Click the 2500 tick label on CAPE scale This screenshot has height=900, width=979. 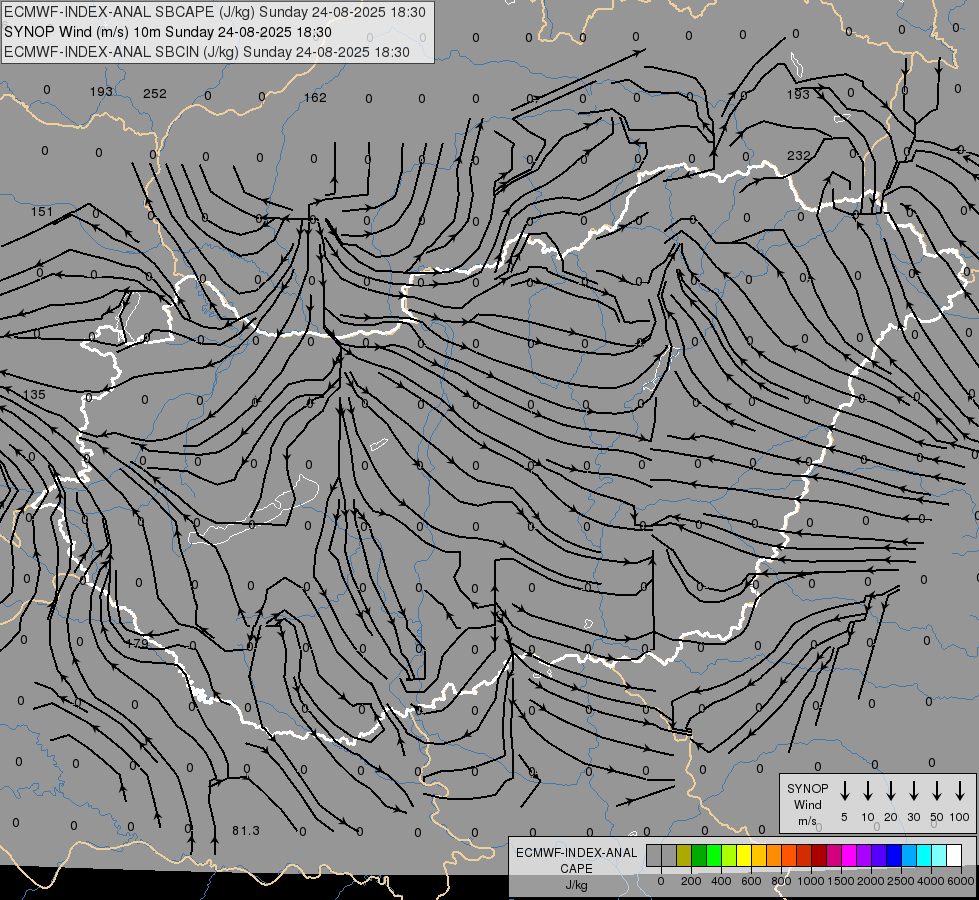(x=901, y=881)
